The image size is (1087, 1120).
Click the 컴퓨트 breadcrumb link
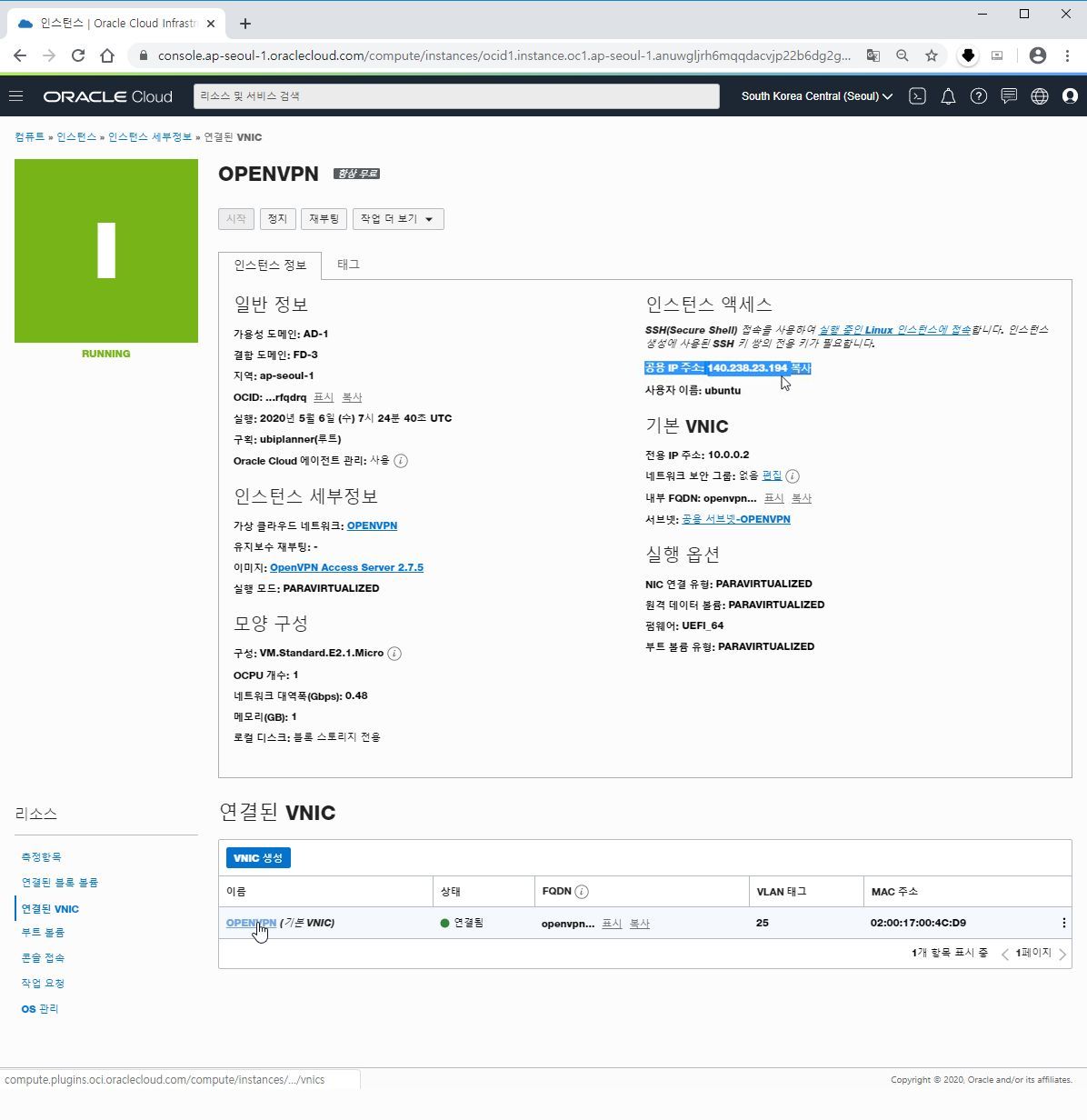[x=29, y=137]
